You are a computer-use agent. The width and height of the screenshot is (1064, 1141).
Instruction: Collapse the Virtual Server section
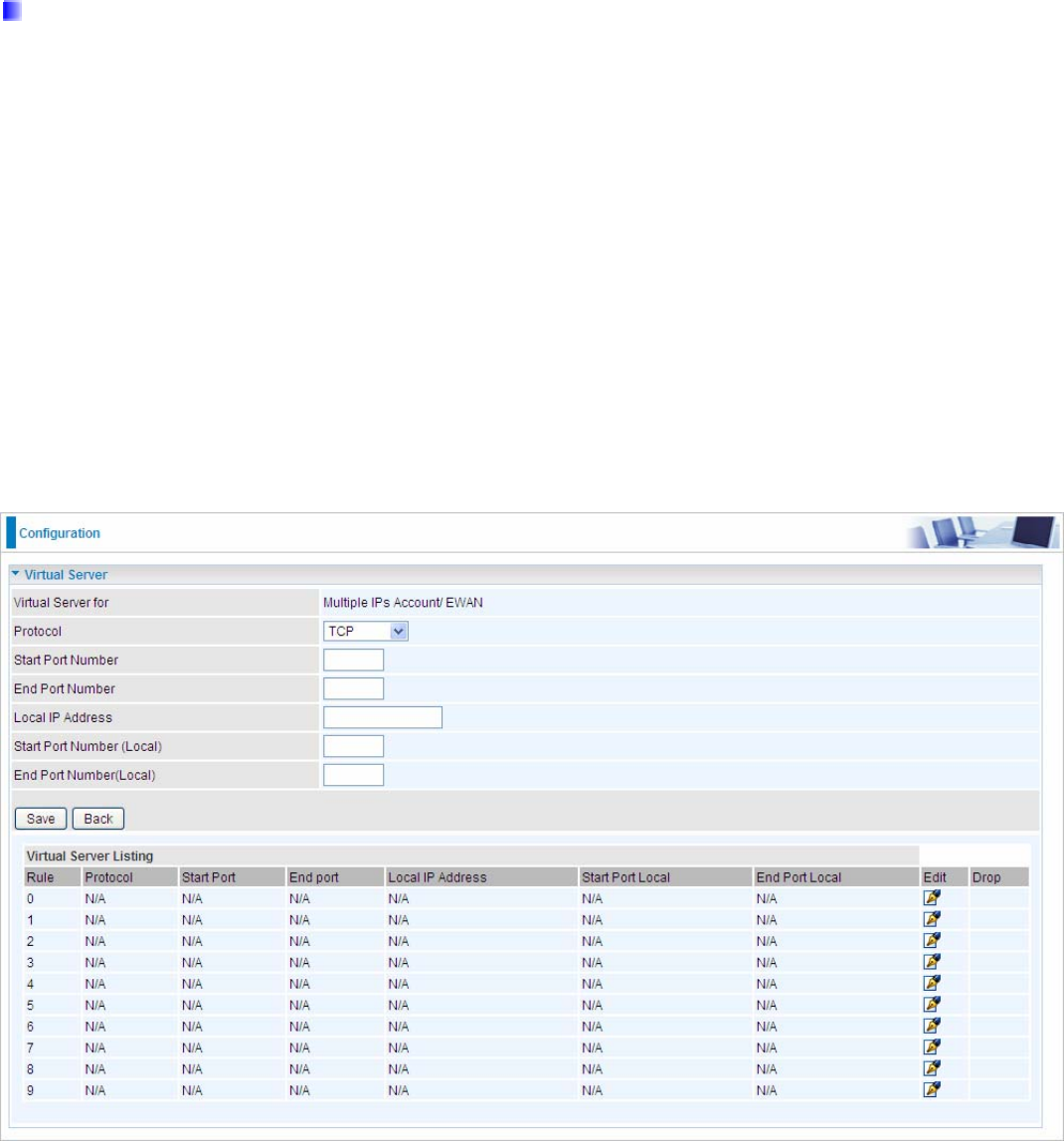[x=16, y=574]
